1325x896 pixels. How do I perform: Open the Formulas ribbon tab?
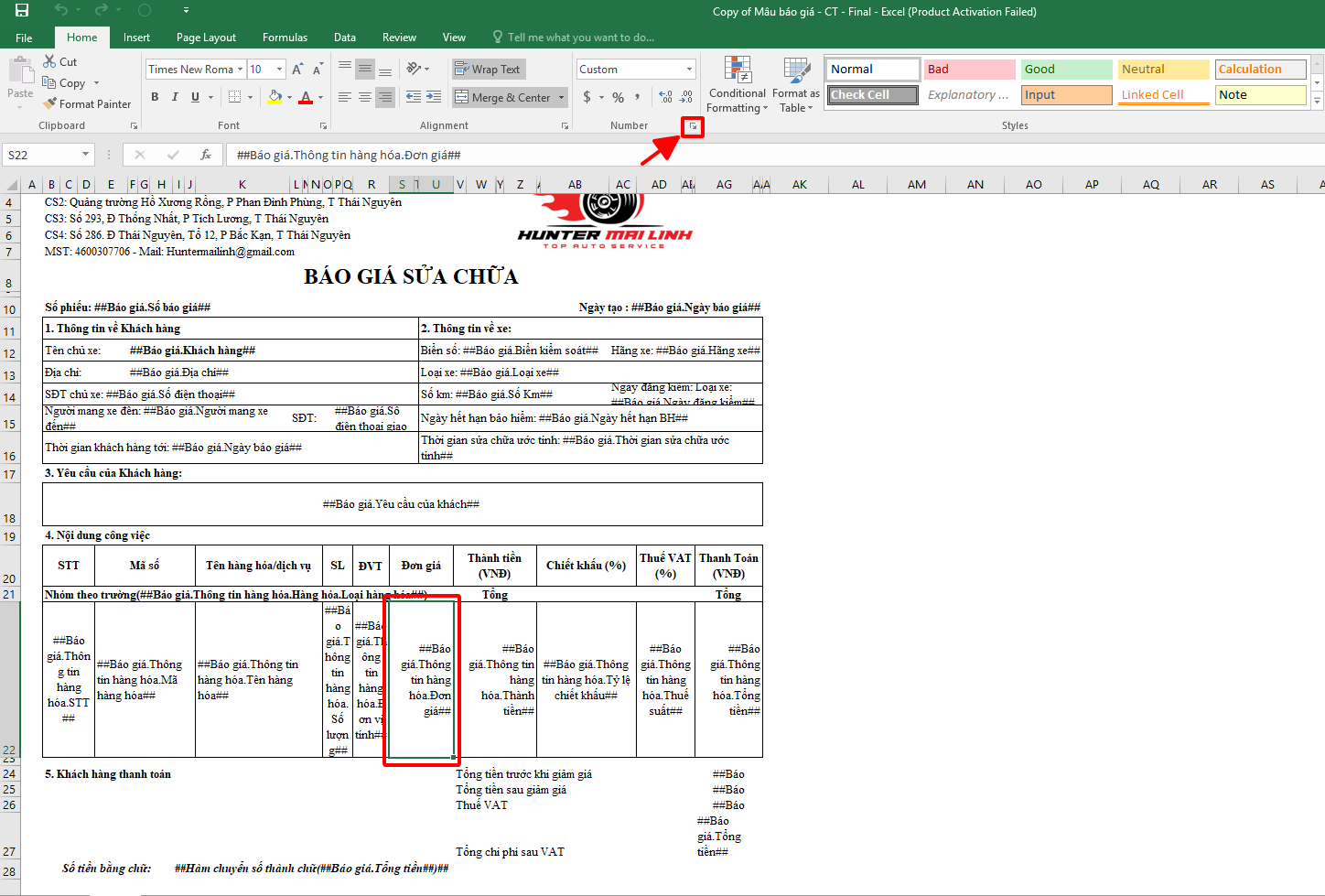coord(285,38)
